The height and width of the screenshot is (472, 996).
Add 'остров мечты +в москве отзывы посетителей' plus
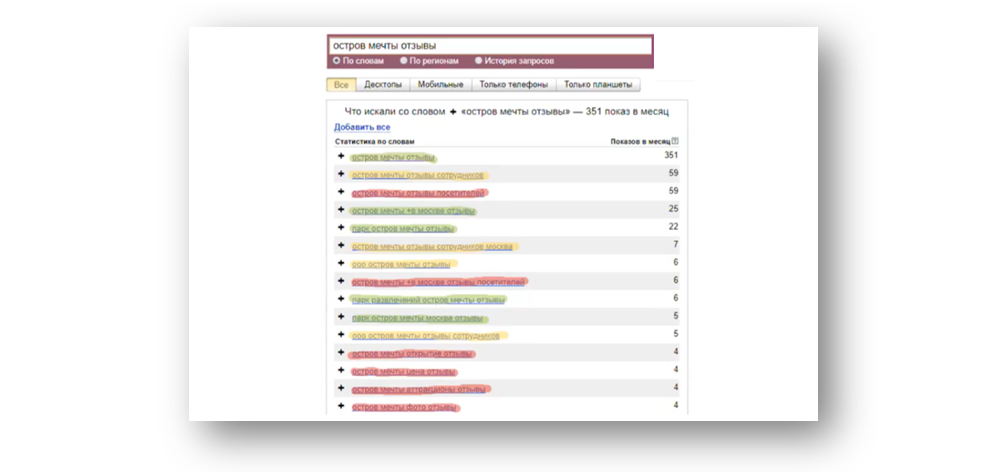click(341, 280)
